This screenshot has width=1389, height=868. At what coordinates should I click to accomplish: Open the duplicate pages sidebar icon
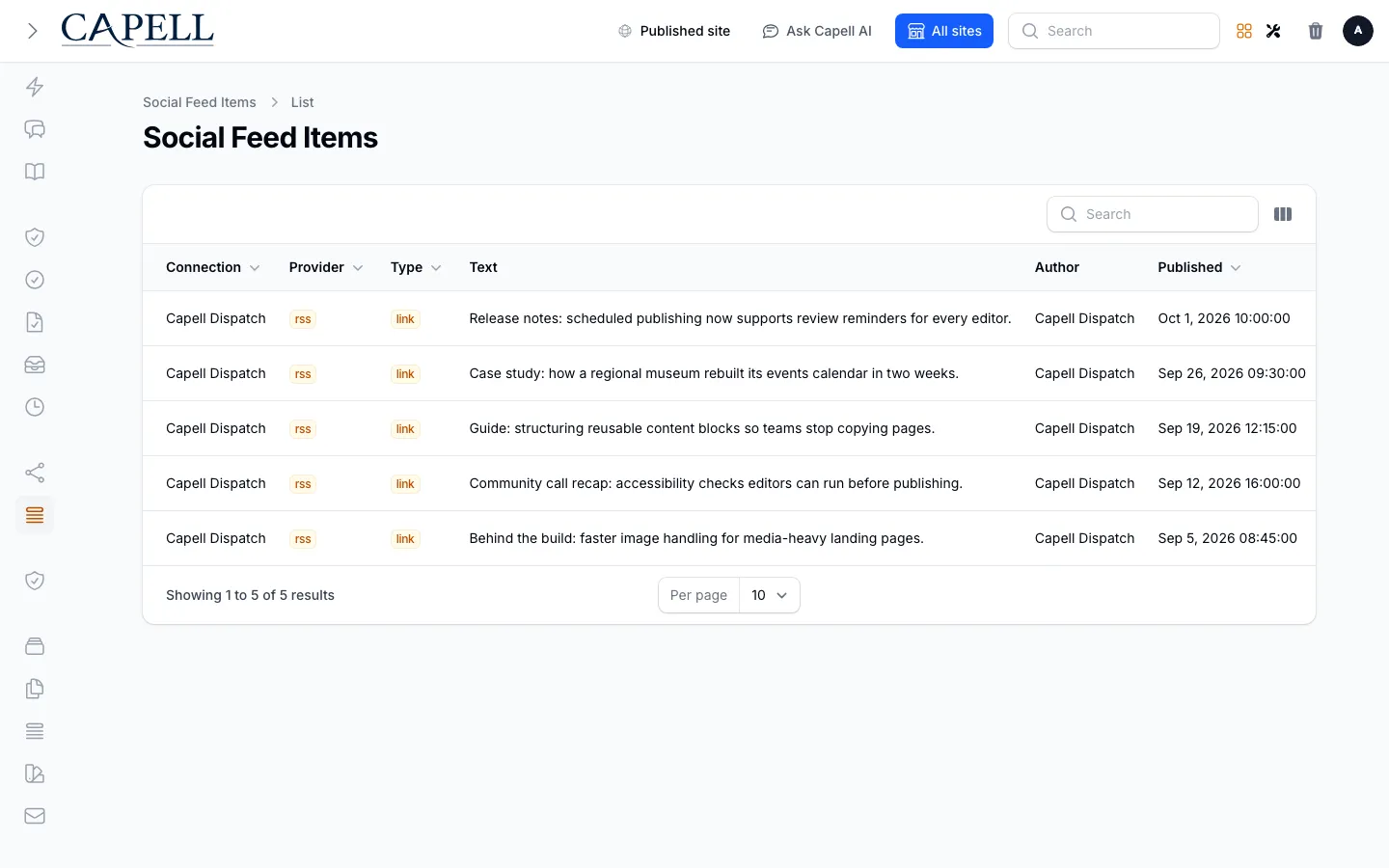(35, 689)
